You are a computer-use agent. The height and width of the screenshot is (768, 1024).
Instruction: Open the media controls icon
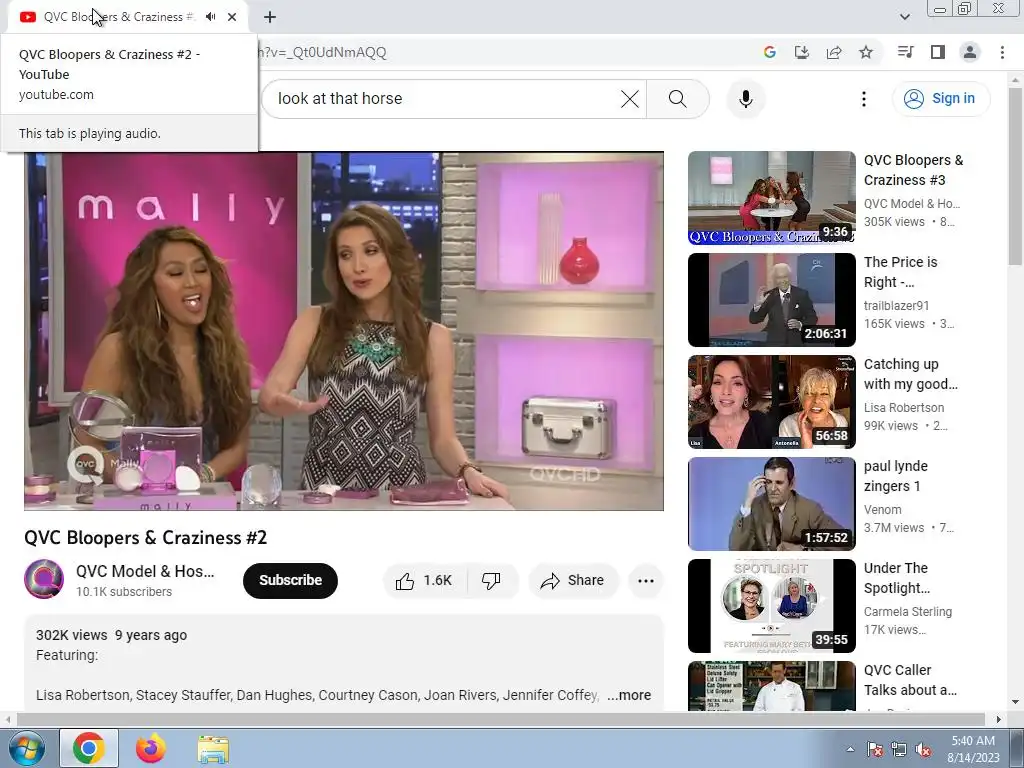tap(905, 52)
